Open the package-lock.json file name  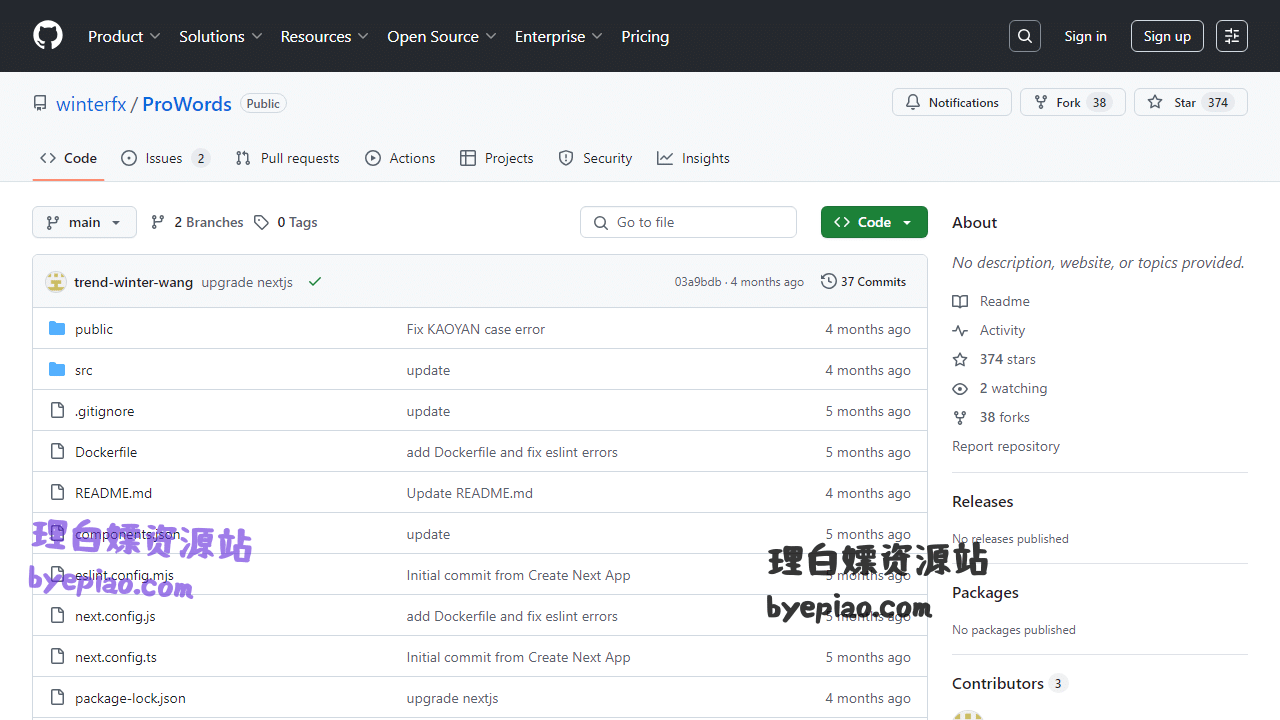point(130,698)
